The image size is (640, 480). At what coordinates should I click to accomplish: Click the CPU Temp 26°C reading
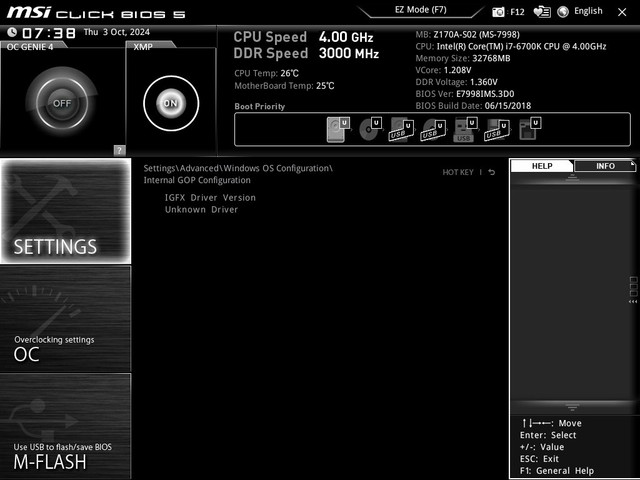[x=267, y=73]
